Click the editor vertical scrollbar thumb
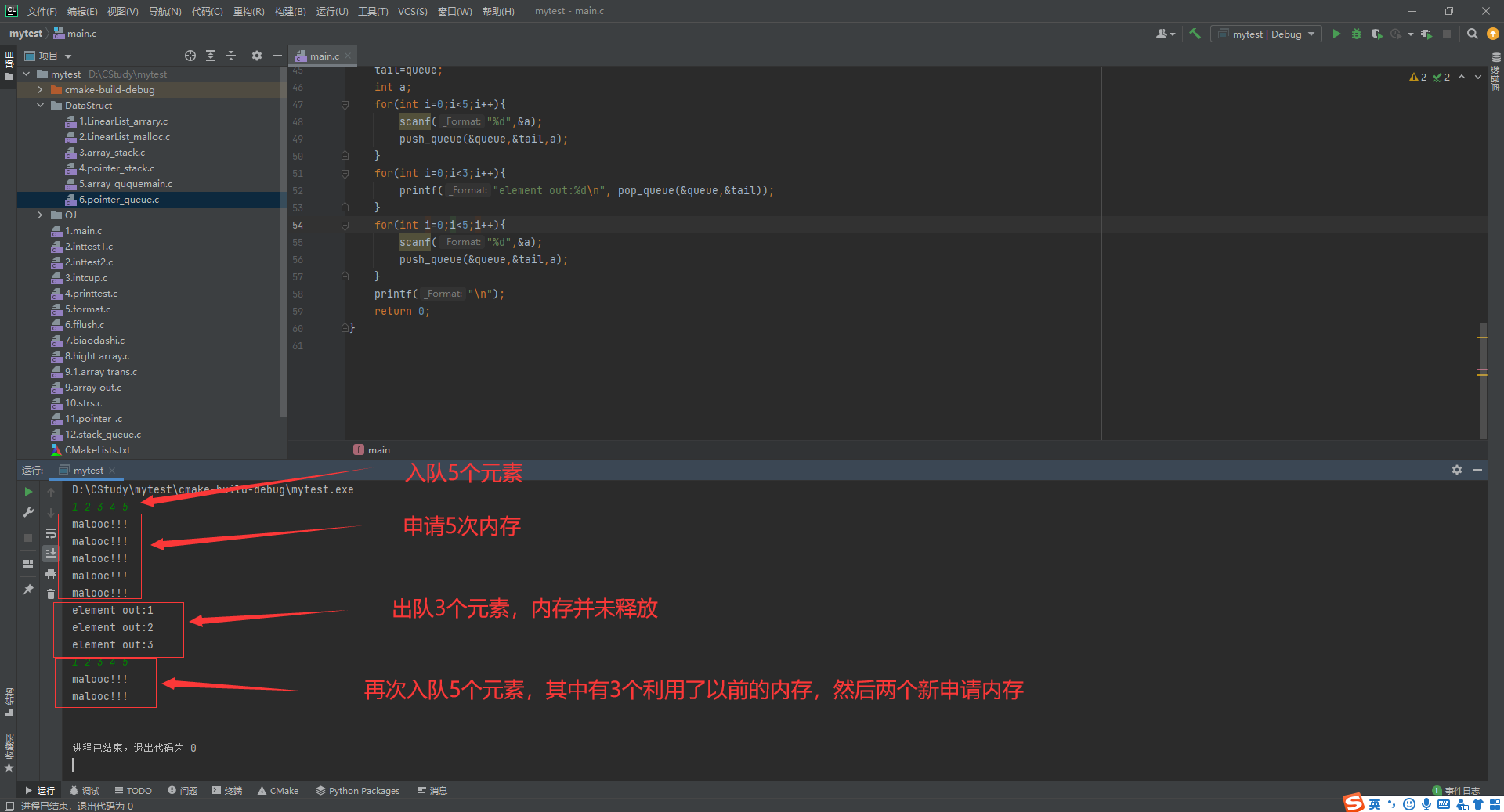Image resolution: width=1504 pixels, height=812 pixels. [x=1483, y=380]
